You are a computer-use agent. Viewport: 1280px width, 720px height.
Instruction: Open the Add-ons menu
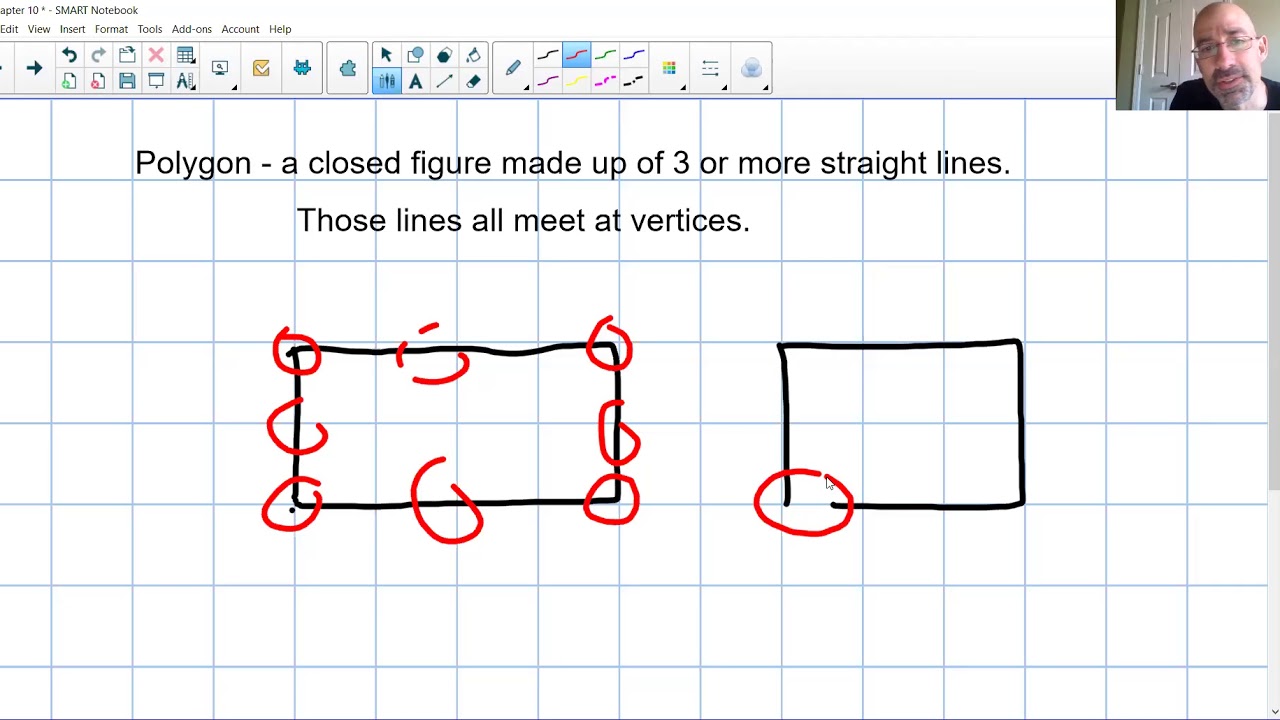191,29
